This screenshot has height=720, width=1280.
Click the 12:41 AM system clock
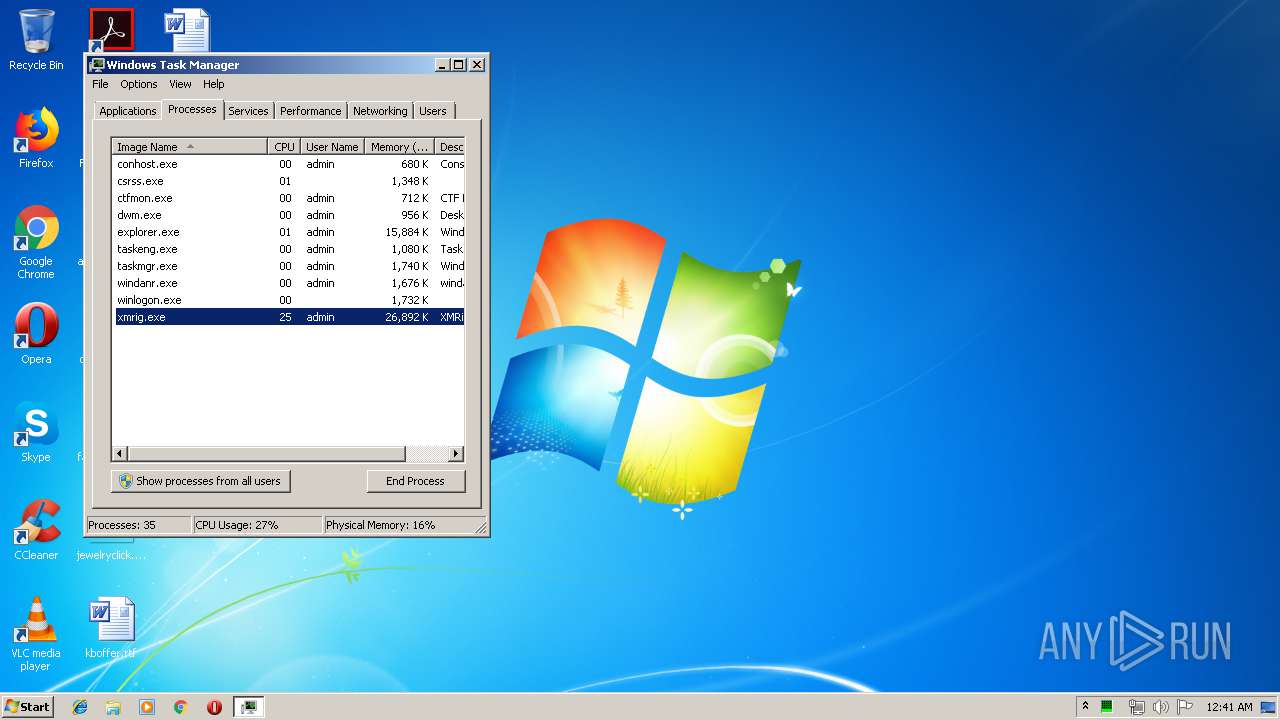[x=1229, y=707]
